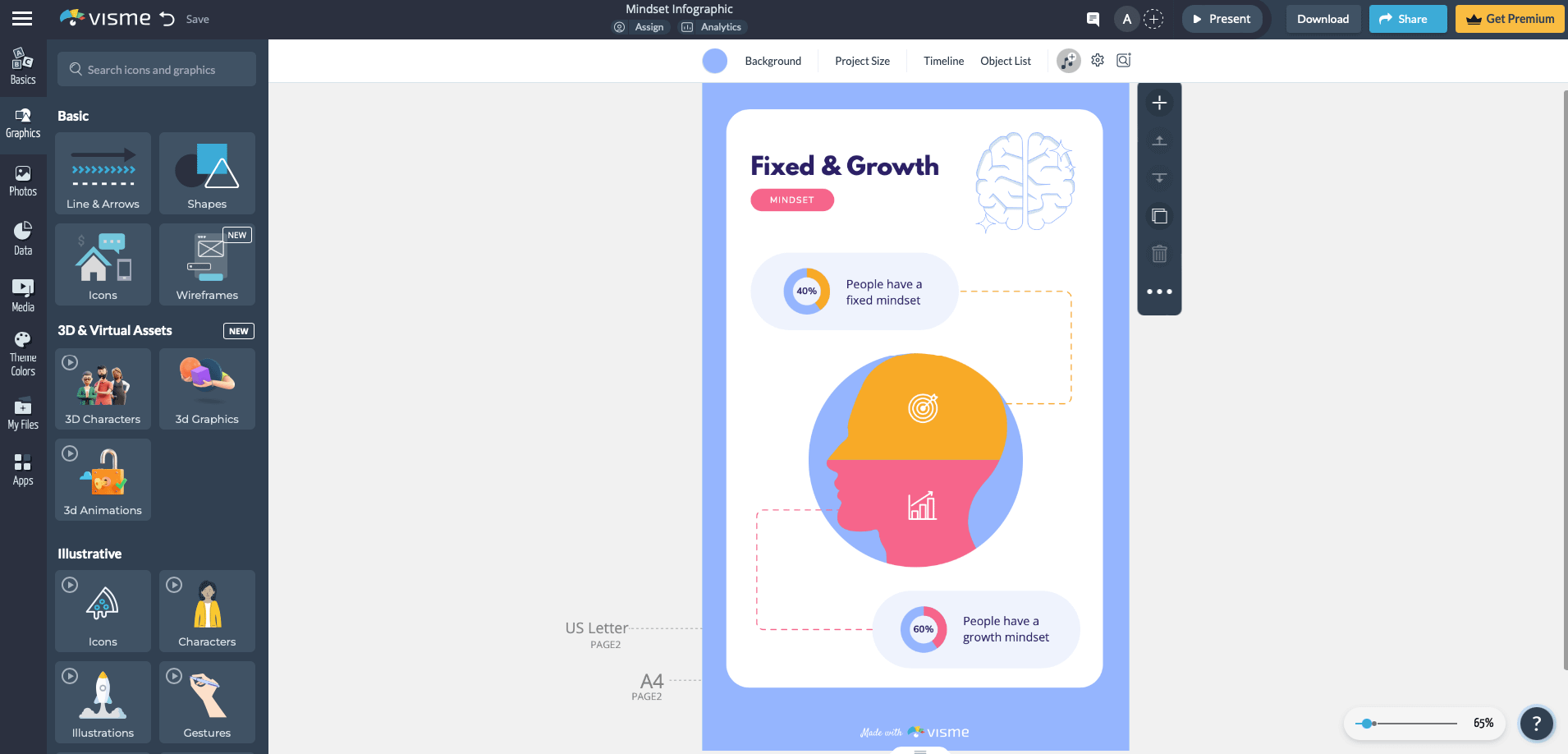
Task: Click the Present button
Action: 1222,18
